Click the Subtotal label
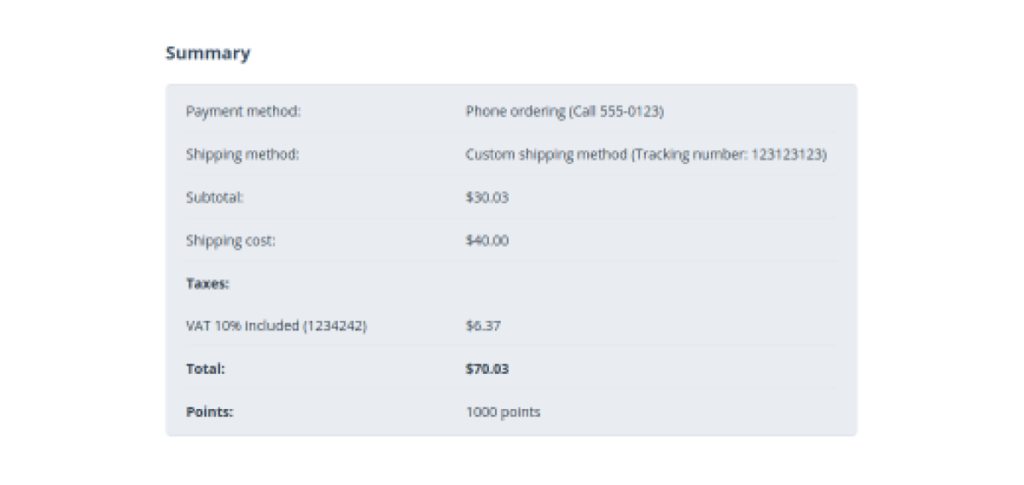 coord(215,198)
